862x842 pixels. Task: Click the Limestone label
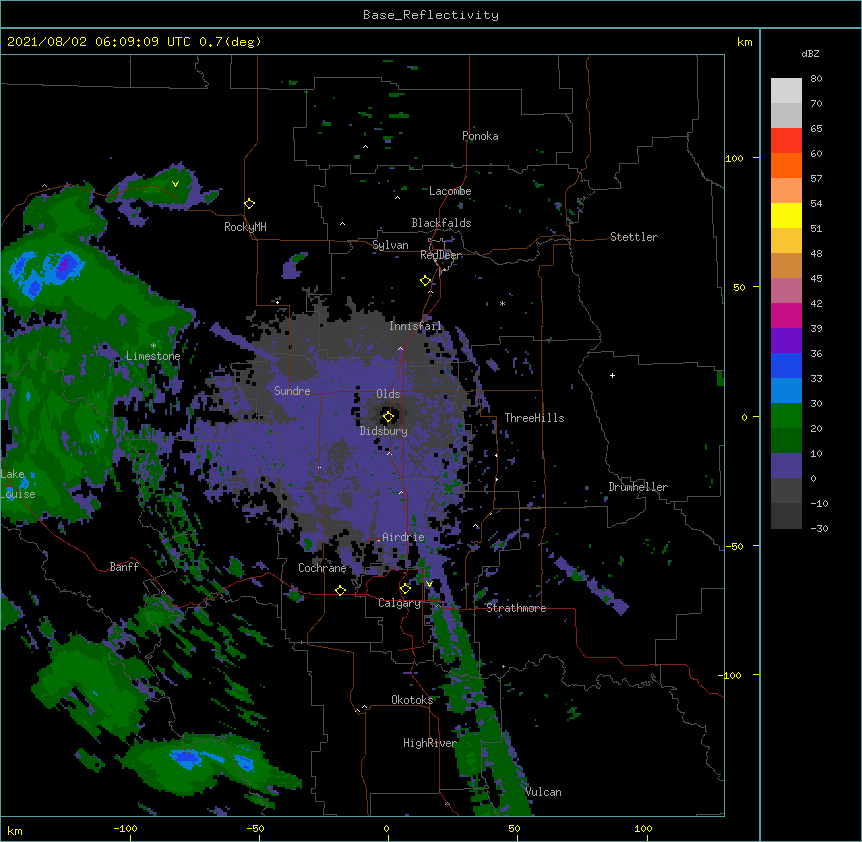(153, 356)
